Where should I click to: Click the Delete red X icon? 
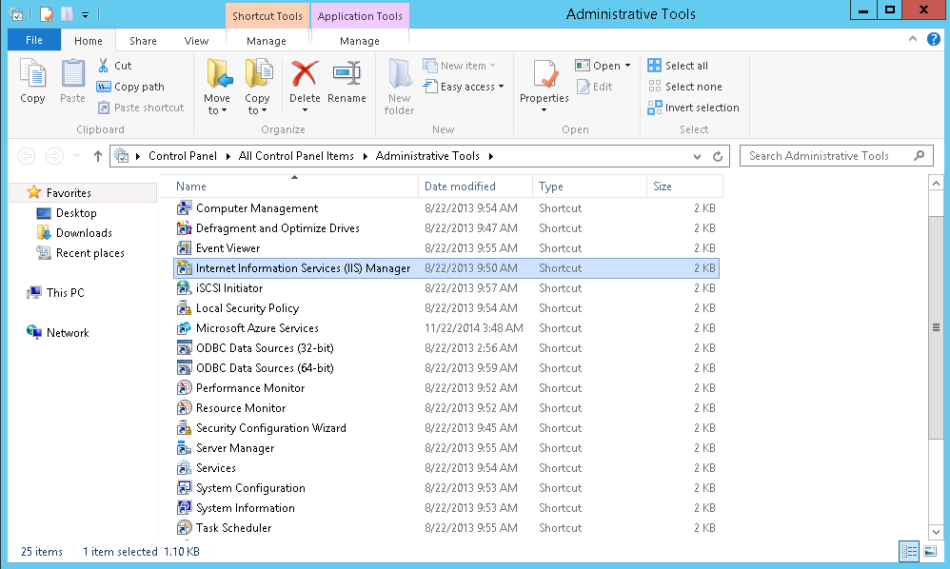pos(304,74)
